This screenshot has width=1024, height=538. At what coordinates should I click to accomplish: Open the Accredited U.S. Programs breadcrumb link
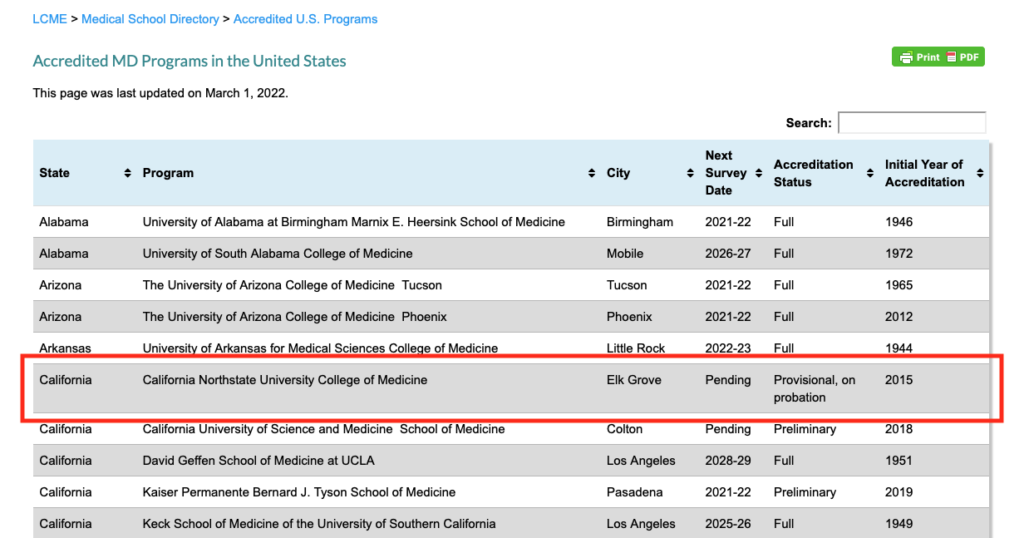(x=305, y=19)
